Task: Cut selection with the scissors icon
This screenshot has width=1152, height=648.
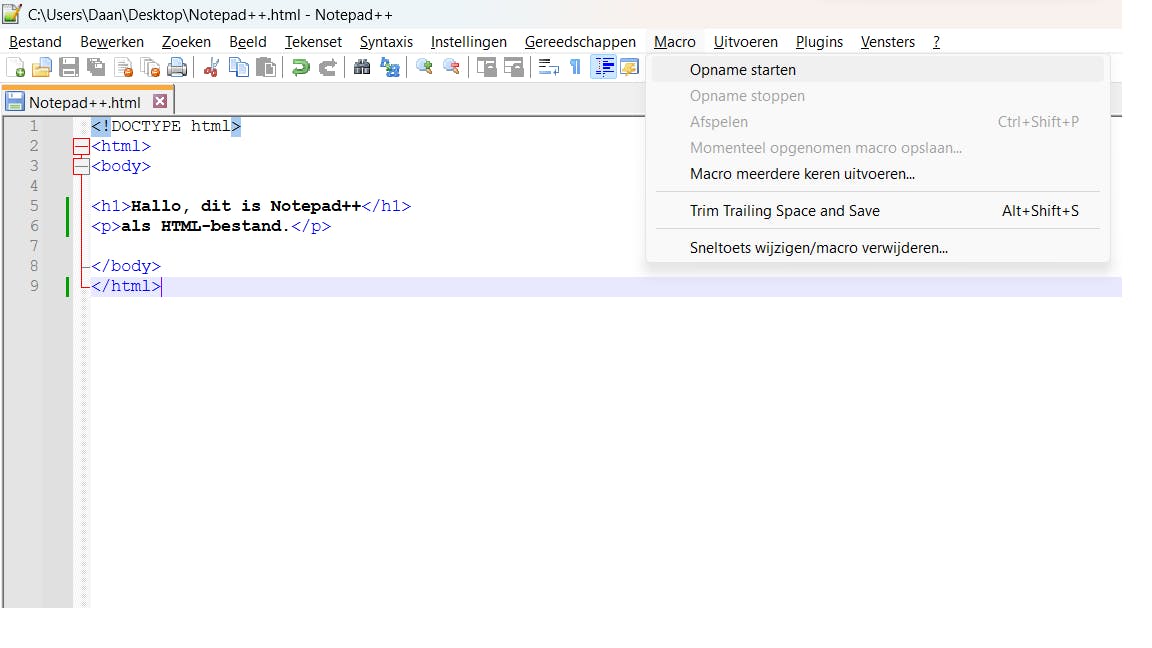Action: [x=212, y=68]
